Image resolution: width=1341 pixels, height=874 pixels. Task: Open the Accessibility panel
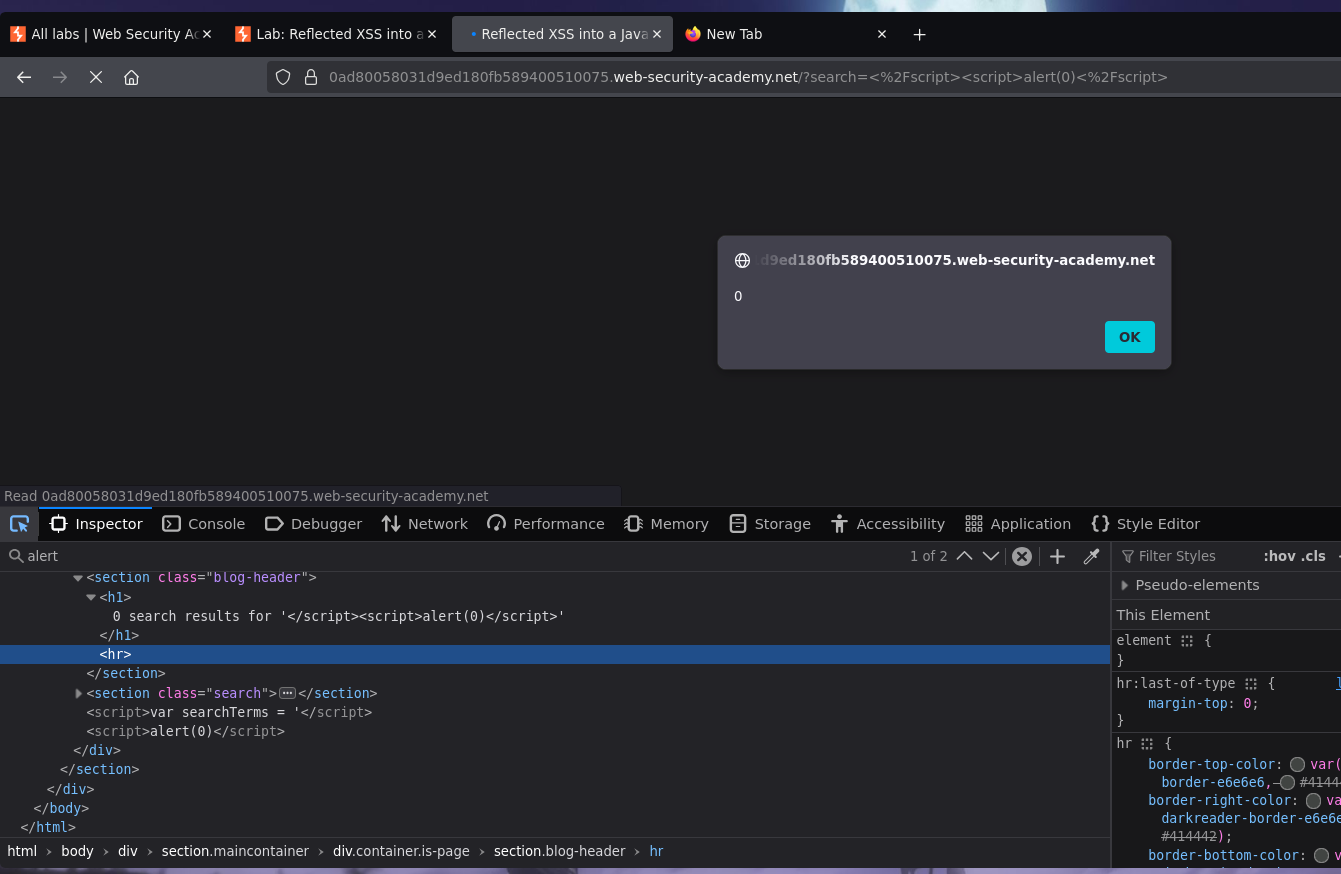[x=887, y=524]
